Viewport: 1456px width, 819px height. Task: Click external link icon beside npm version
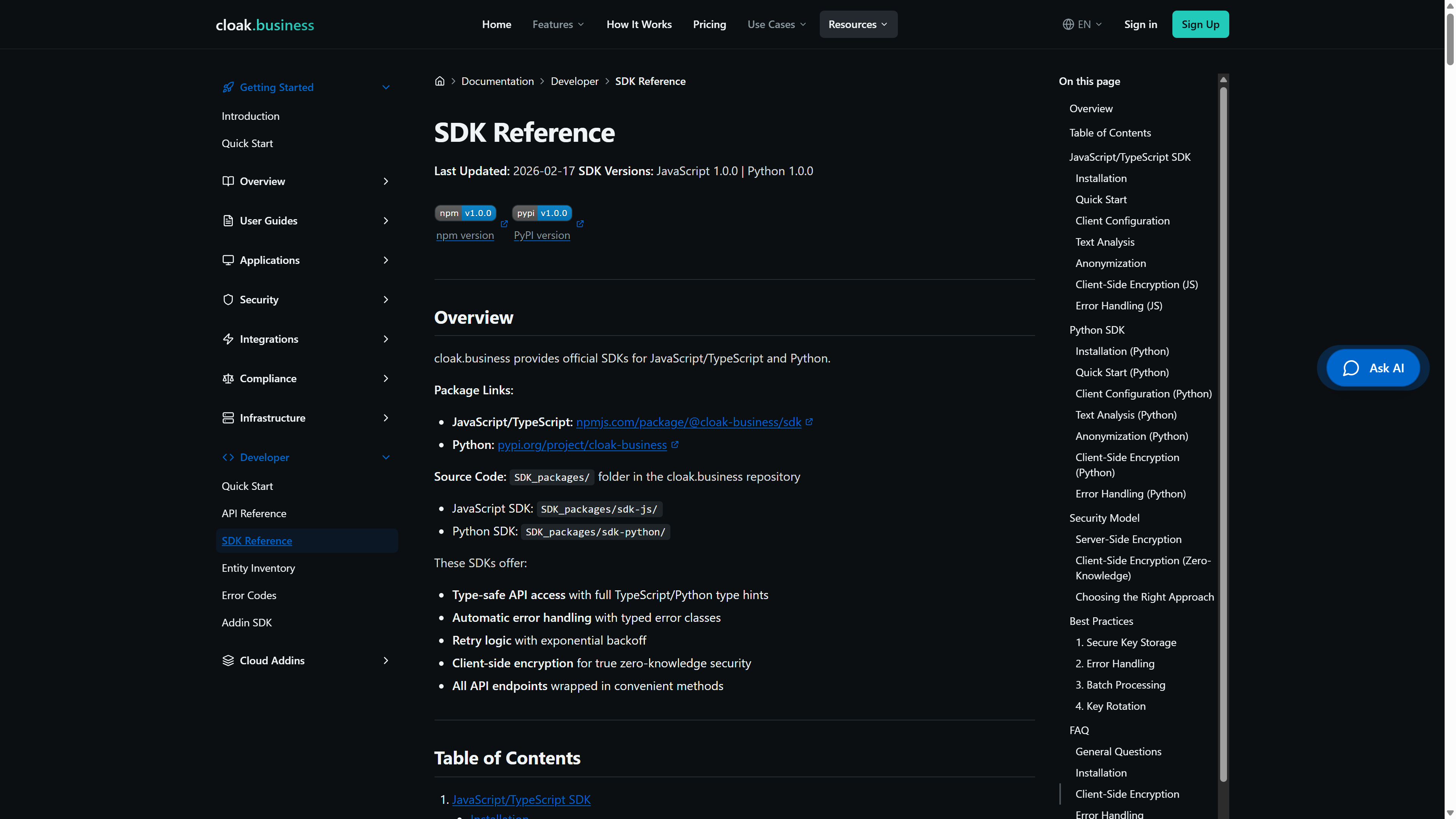[504, 224]
